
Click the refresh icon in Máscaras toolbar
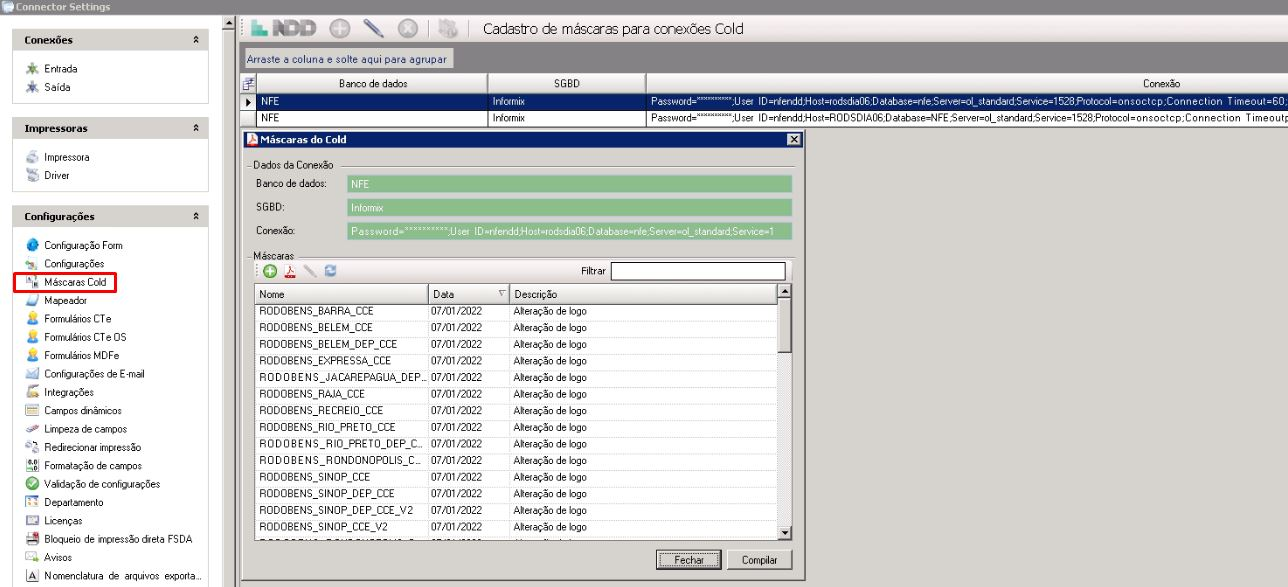point(331,271)
